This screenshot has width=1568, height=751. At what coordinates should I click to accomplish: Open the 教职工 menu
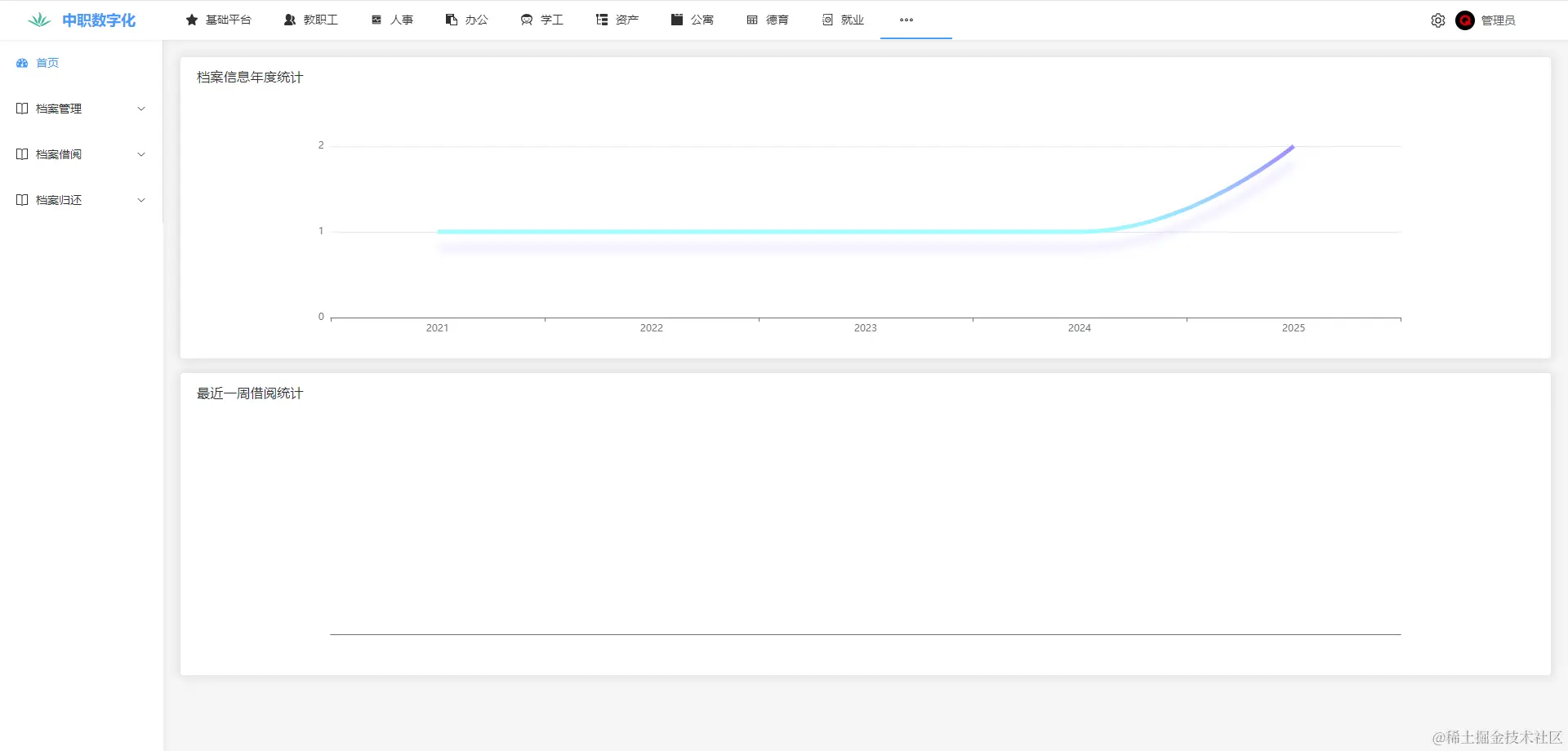pyautogui.click(x=311, y=20)
